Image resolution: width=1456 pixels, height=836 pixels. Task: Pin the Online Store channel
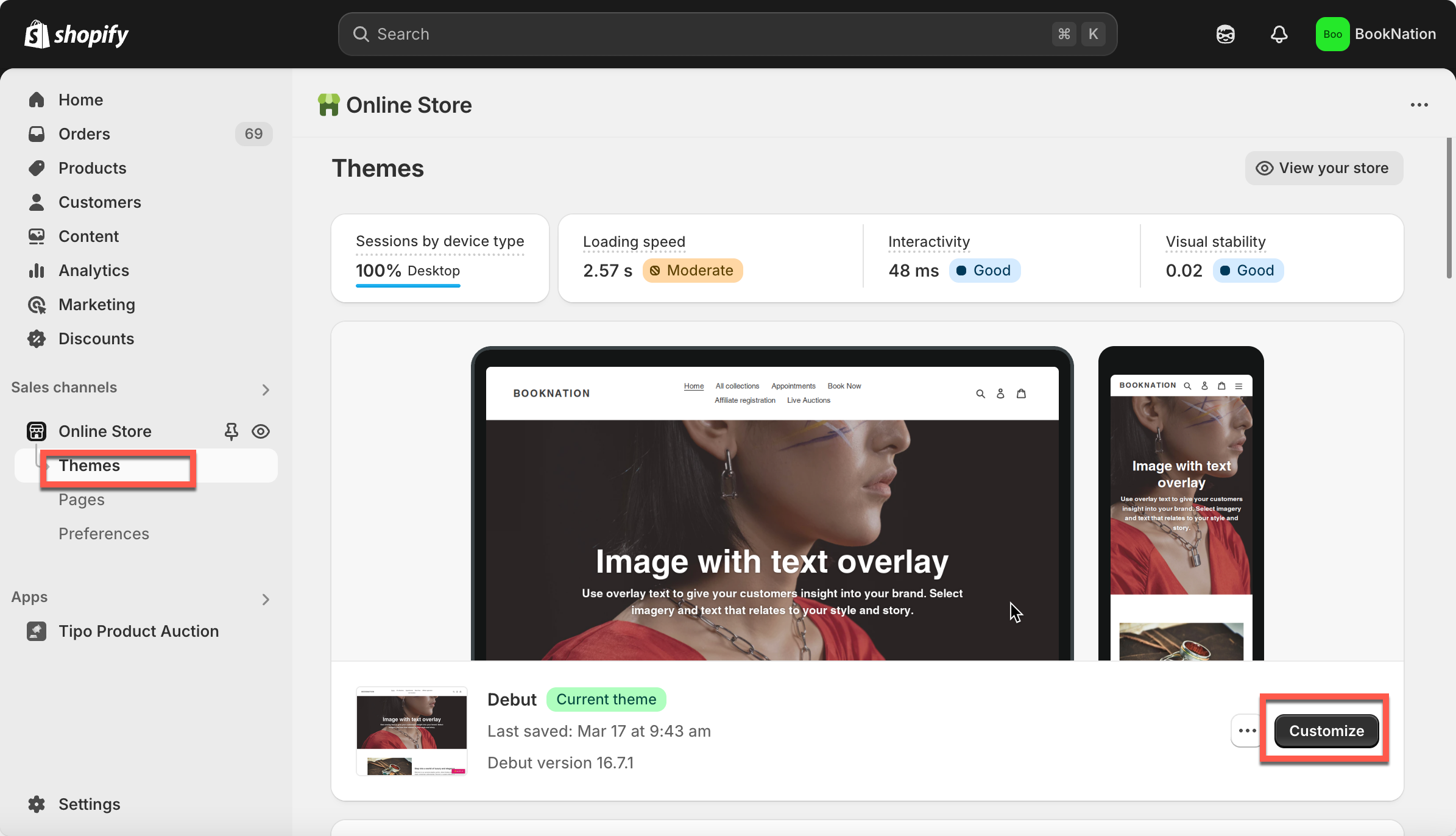tap(231, 431)
